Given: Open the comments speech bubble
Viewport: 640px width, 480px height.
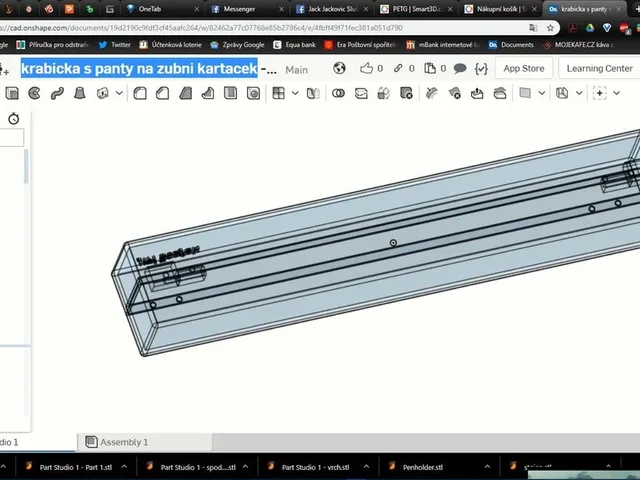Looking at the screenshot, I should tap(460, 69).
